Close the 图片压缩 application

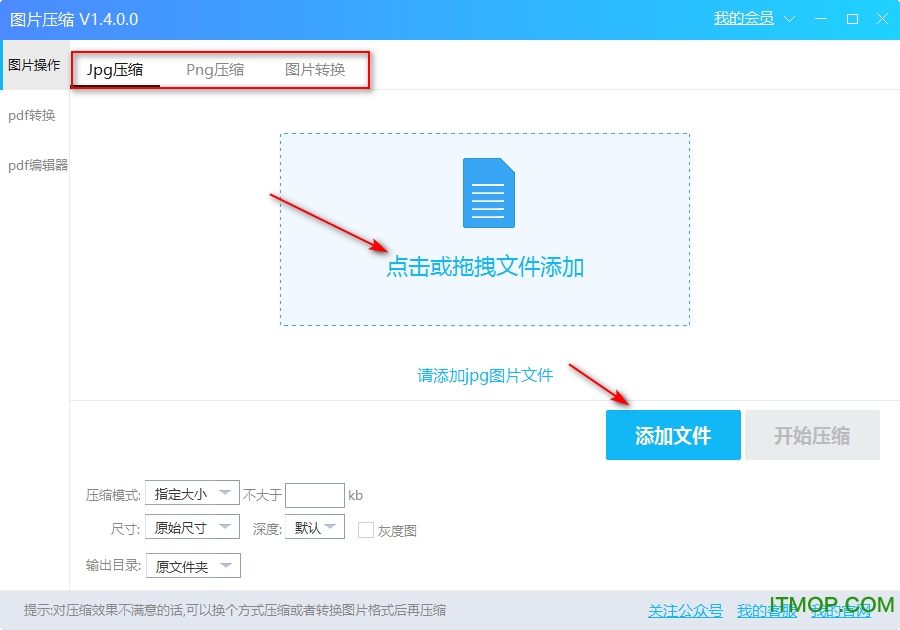click(x=882, y=19)
